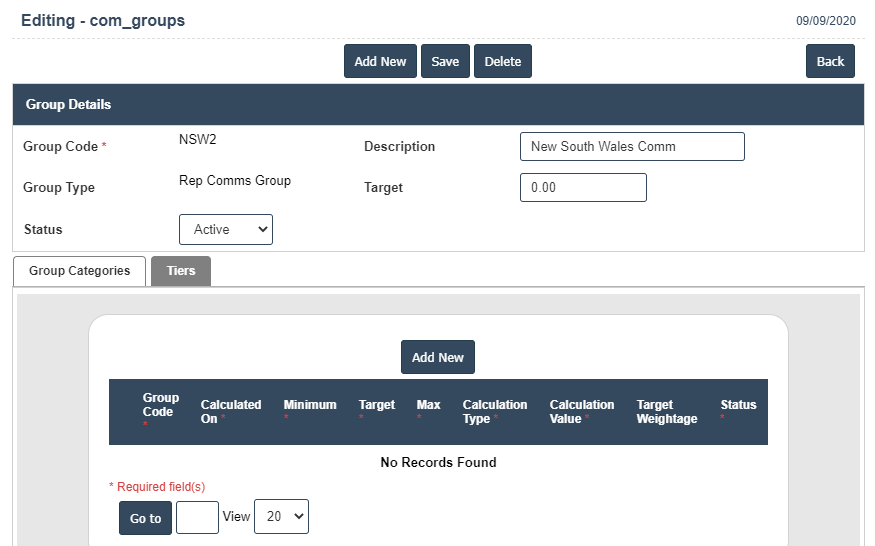
Task: Switch to the Group Categories tab
Action: tap(80, 271)
